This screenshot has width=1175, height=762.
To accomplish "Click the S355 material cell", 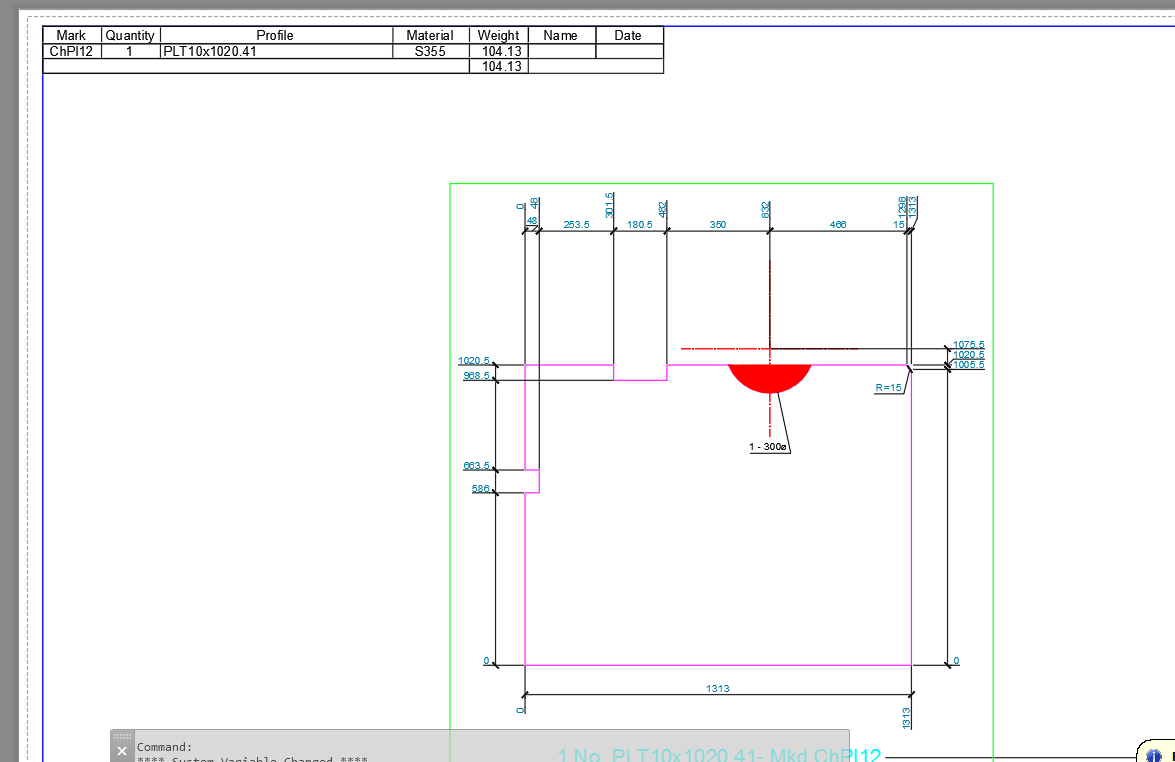I will tap(430, 50).
